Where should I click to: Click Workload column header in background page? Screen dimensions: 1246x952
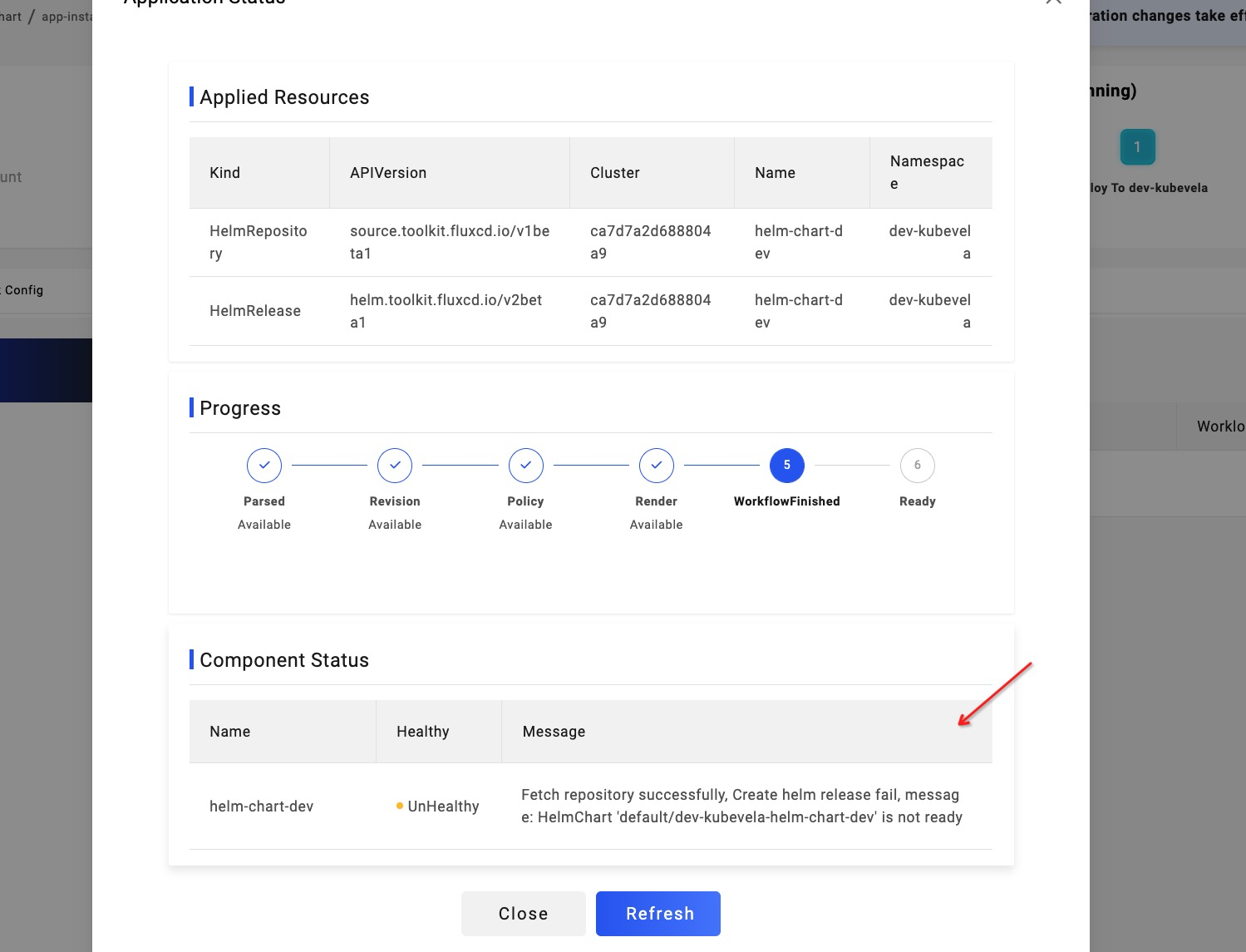click(1221, 427)
